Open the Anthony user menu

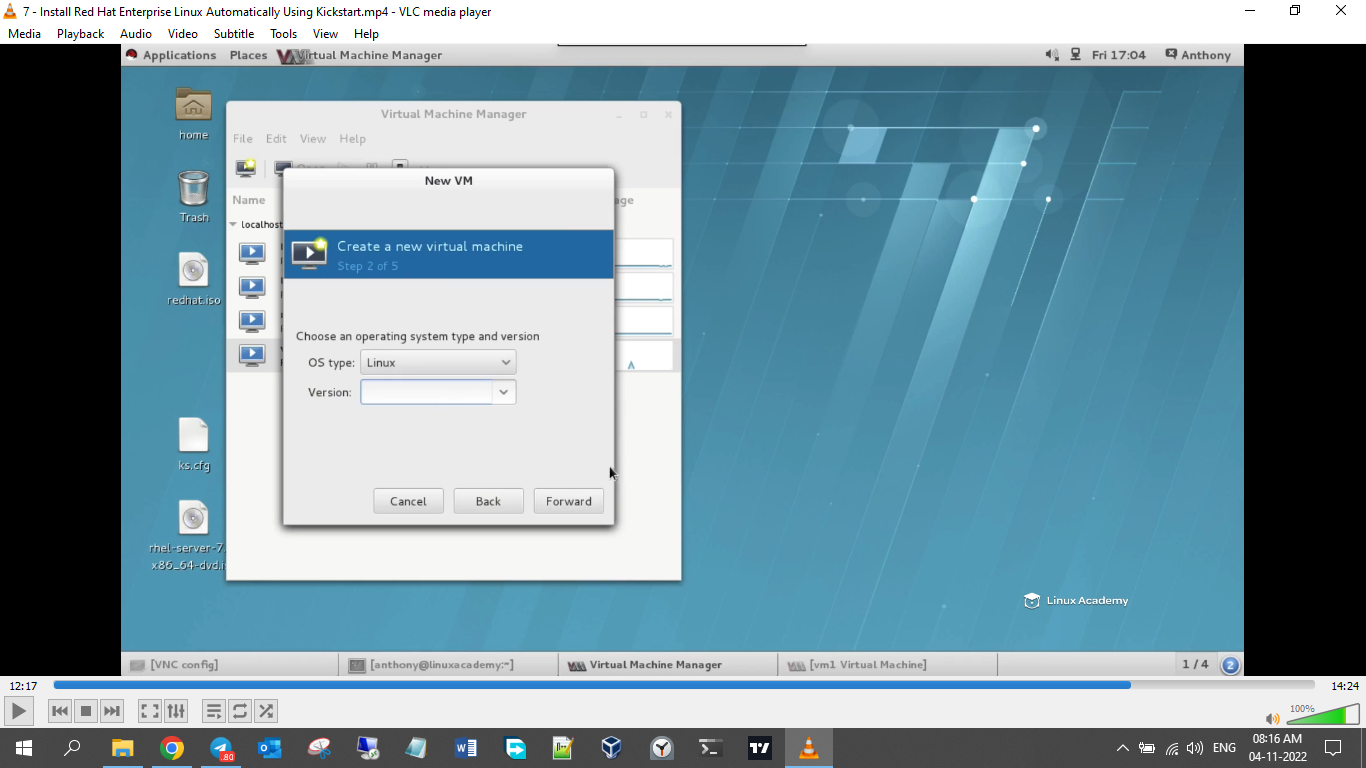click(x=1198, y=55)
